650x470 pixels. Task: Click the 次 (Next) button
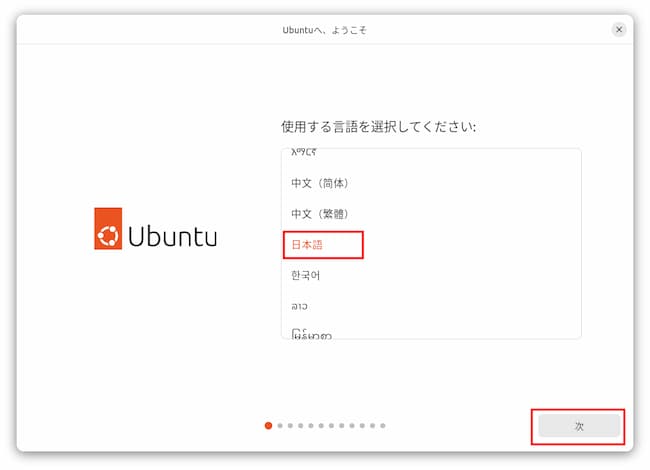579,426
